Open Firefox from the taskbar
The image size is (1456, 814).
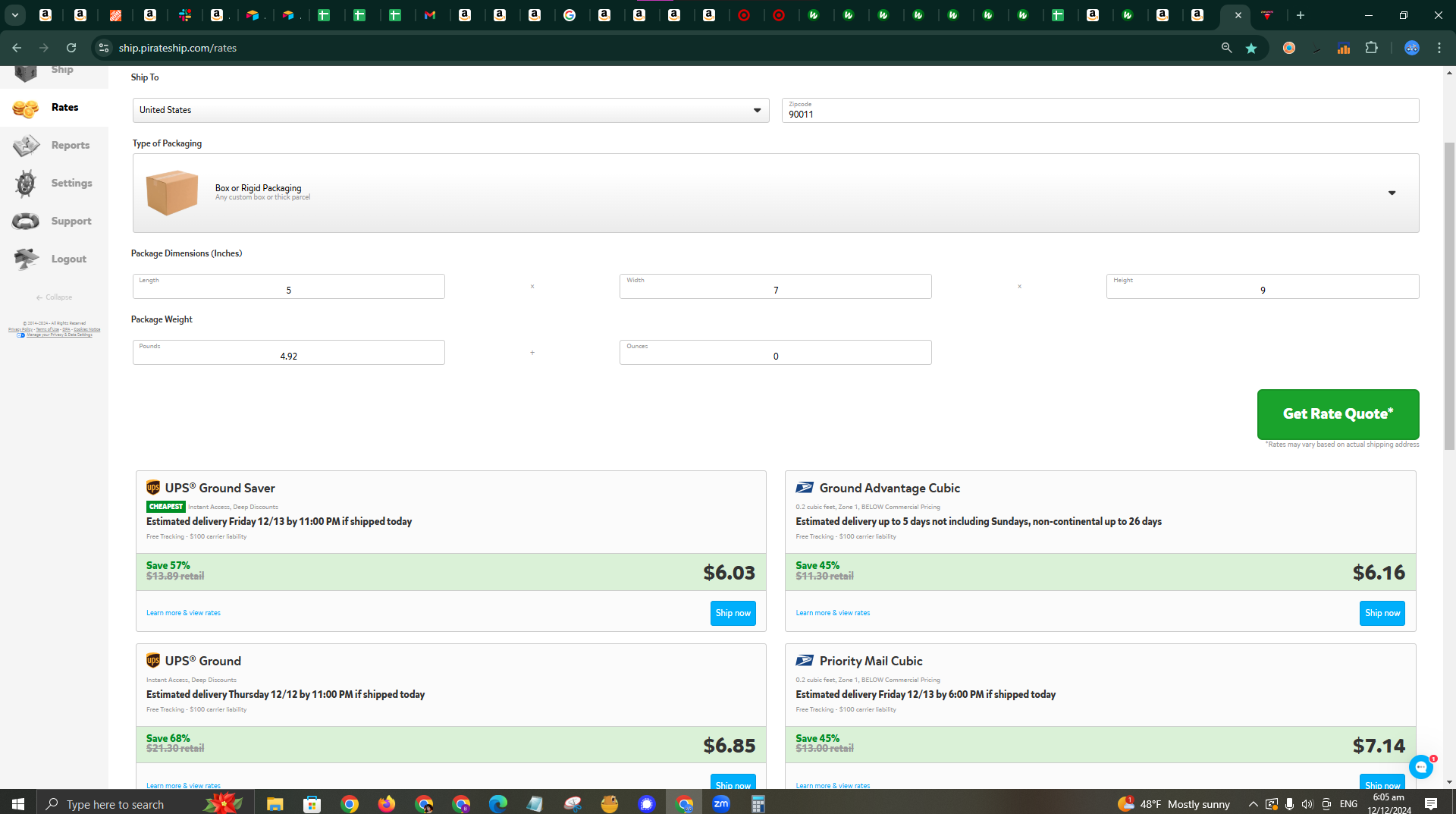[x=387, y=803]
